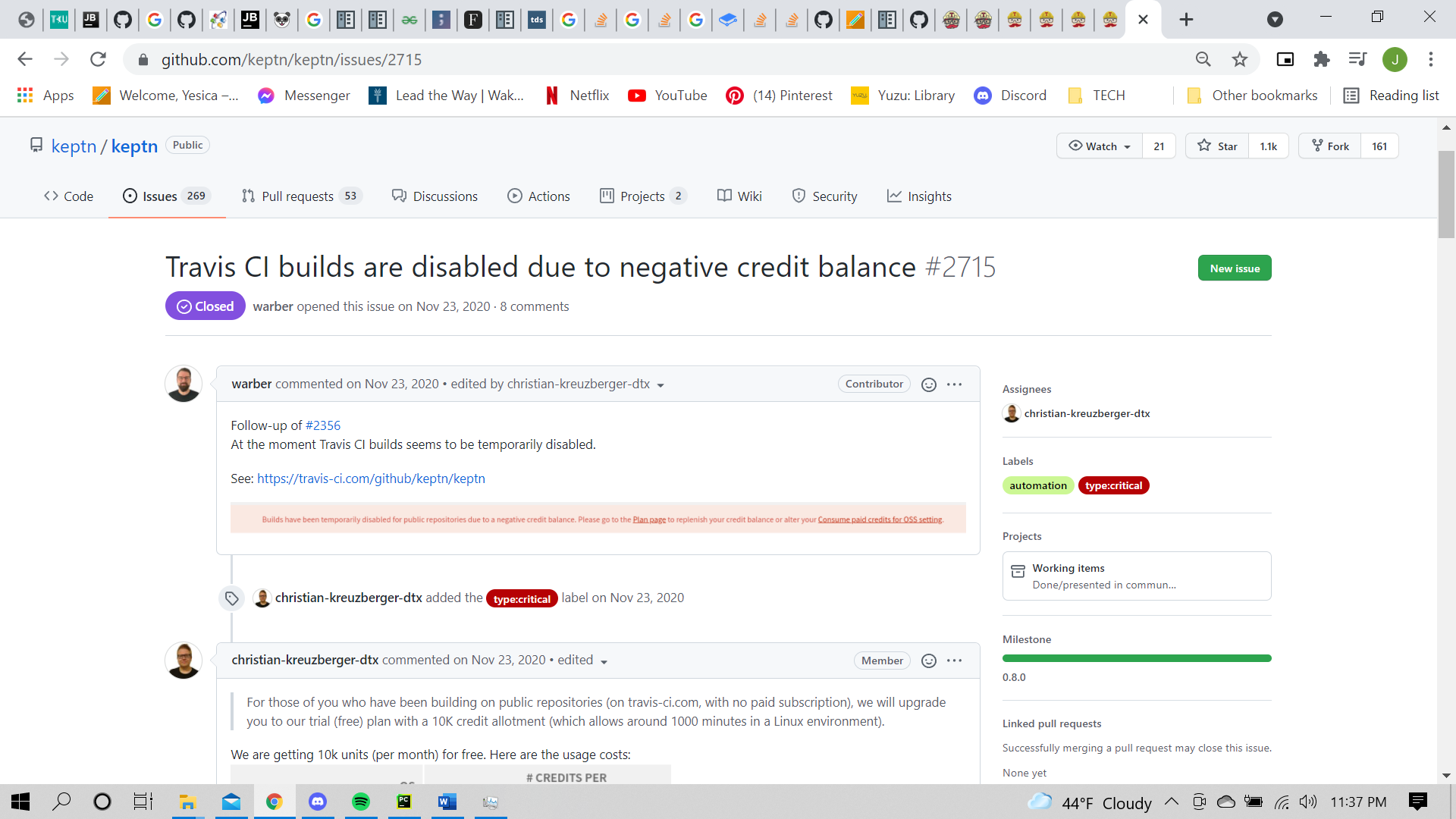1456x819 pixels.
Task: Open the tab search dropdown in title bar
Action: pos(1276,20)
